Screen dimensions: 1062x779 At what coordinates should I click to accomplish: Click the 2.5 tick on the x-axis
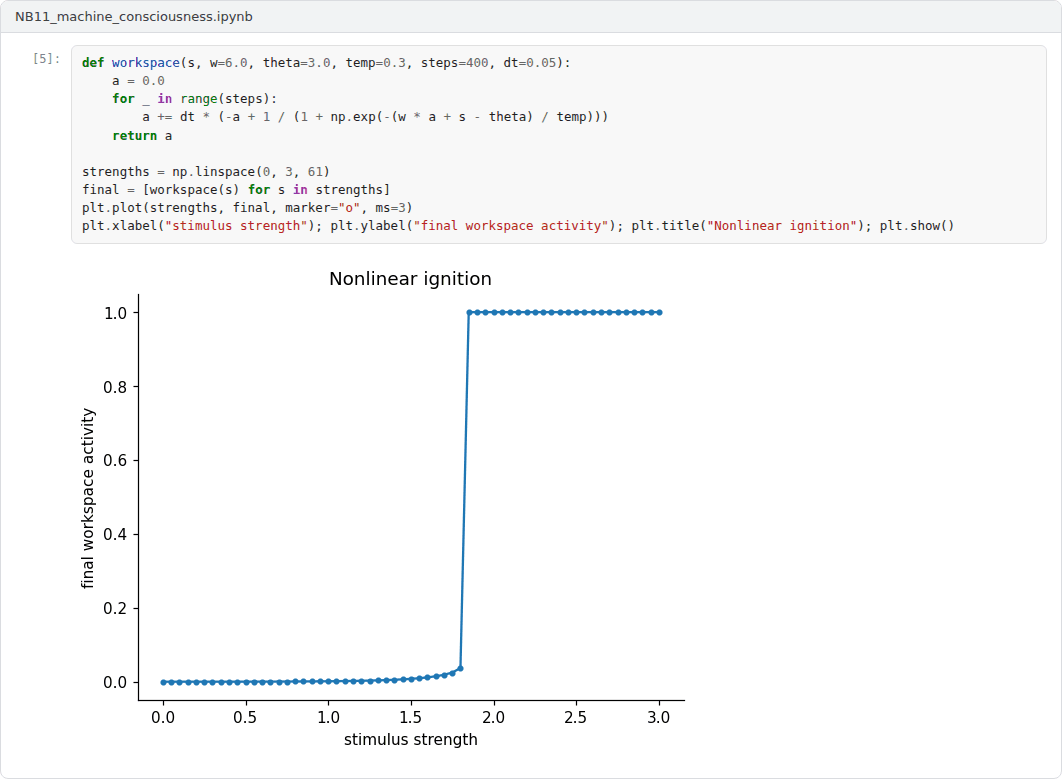tap(576, 717)
